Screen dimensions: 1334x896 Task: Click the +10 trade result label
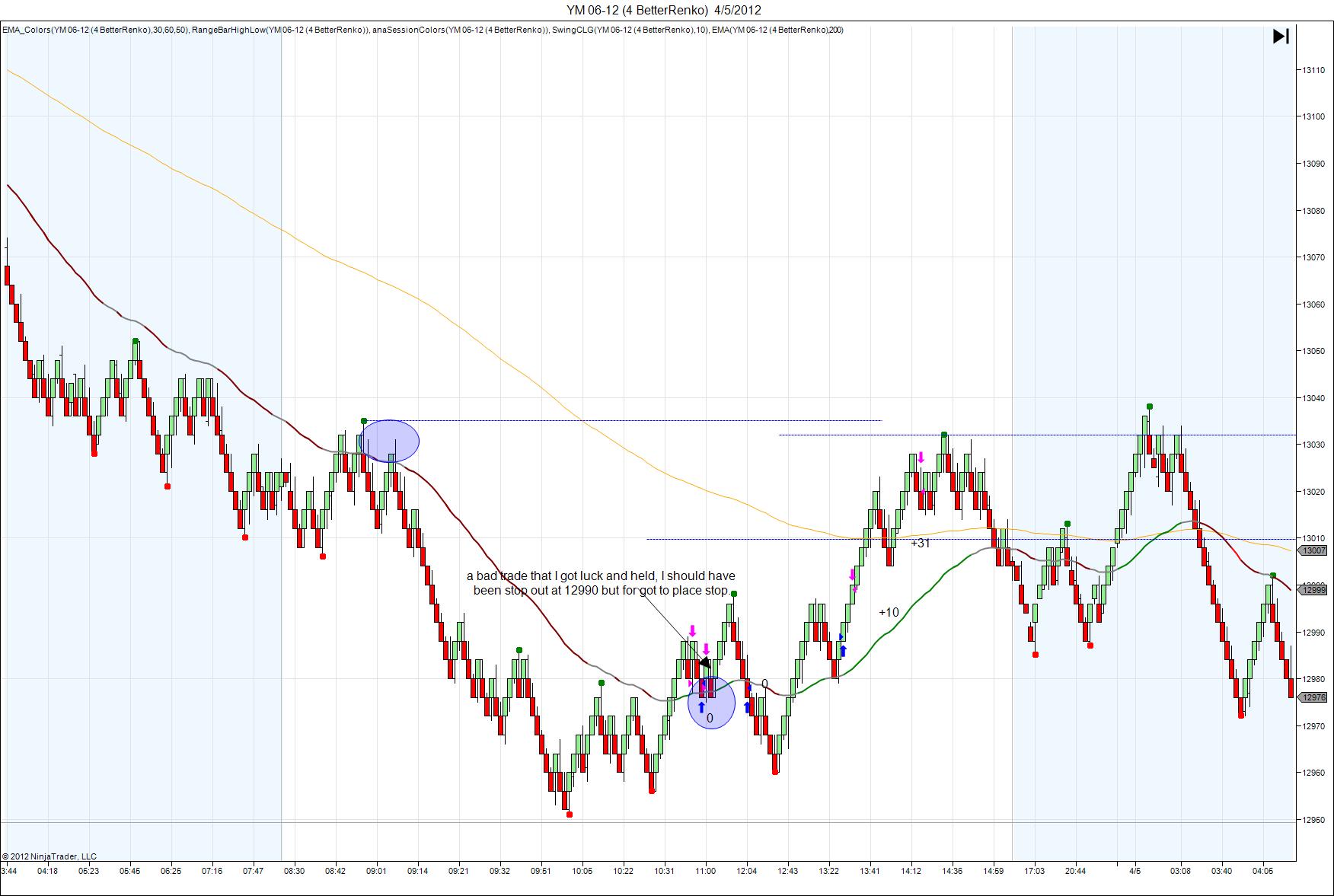point(889,612)
